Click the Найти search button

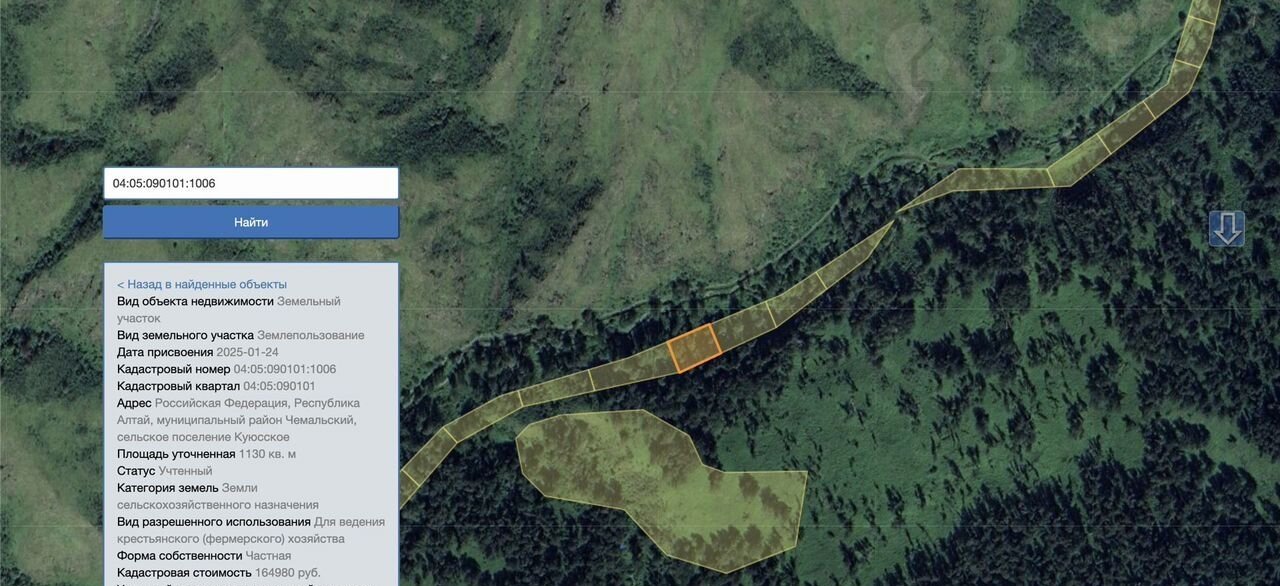coord(251,222)
